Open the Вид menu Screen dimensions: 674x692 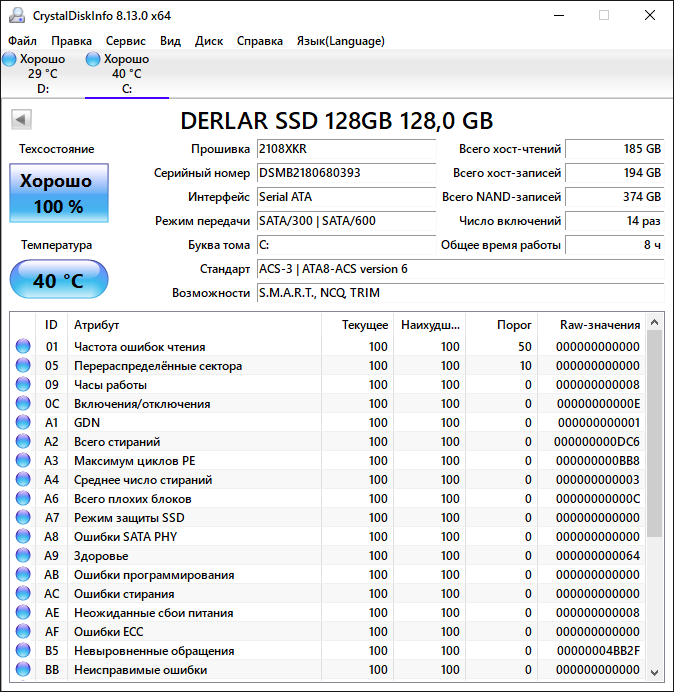[x=170, y=41]
